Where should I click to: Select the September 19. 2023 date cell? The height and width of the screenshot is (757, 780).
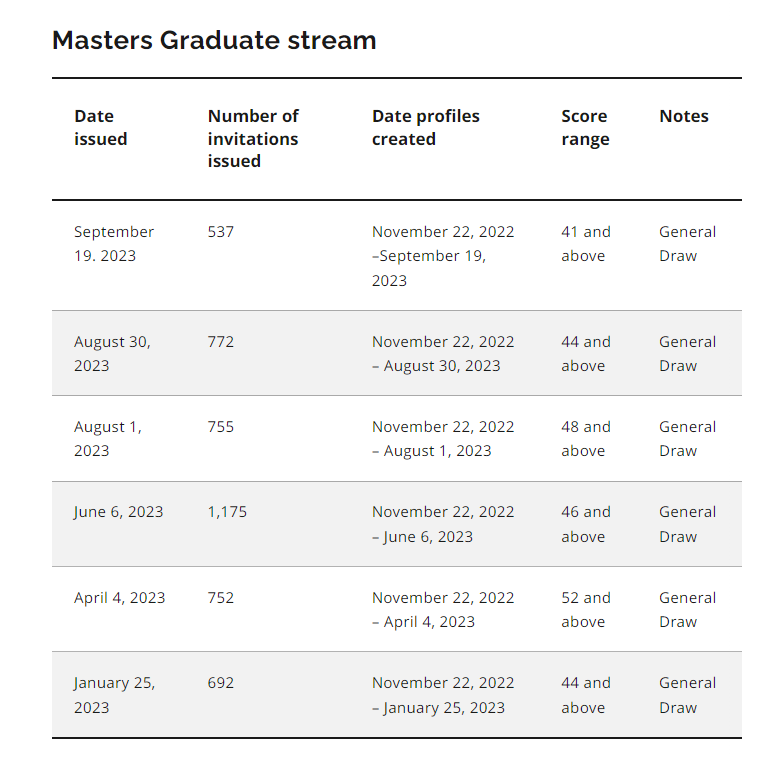tap(114, 244)
